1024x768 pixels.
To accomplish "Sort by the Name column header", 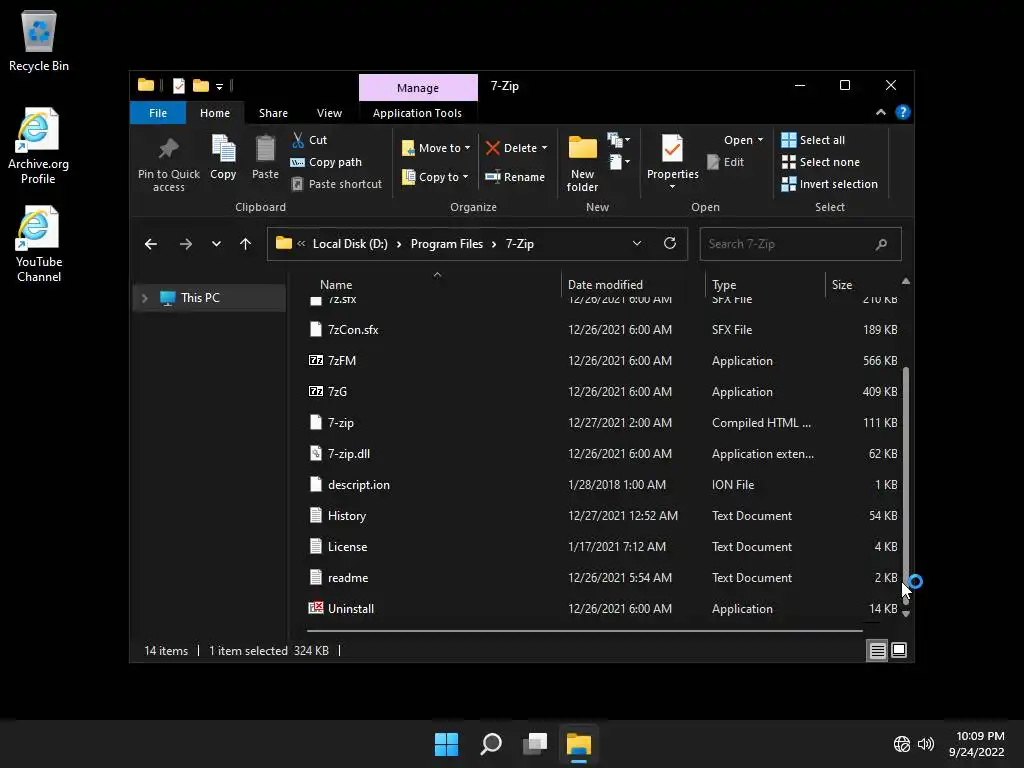I will click(336, 285).
